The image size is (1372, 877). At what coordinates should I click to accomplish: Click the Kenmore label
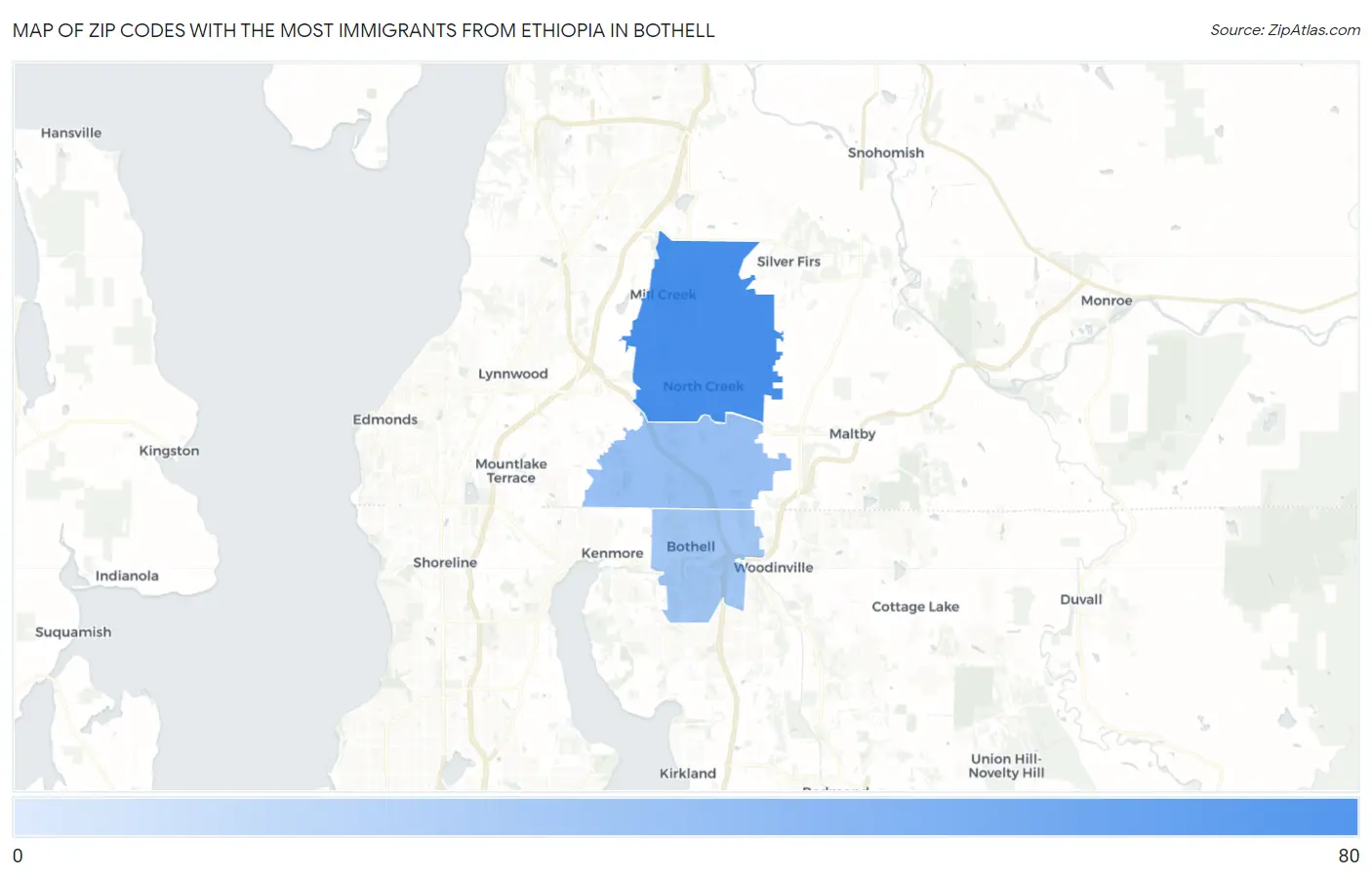click(612, 553)
